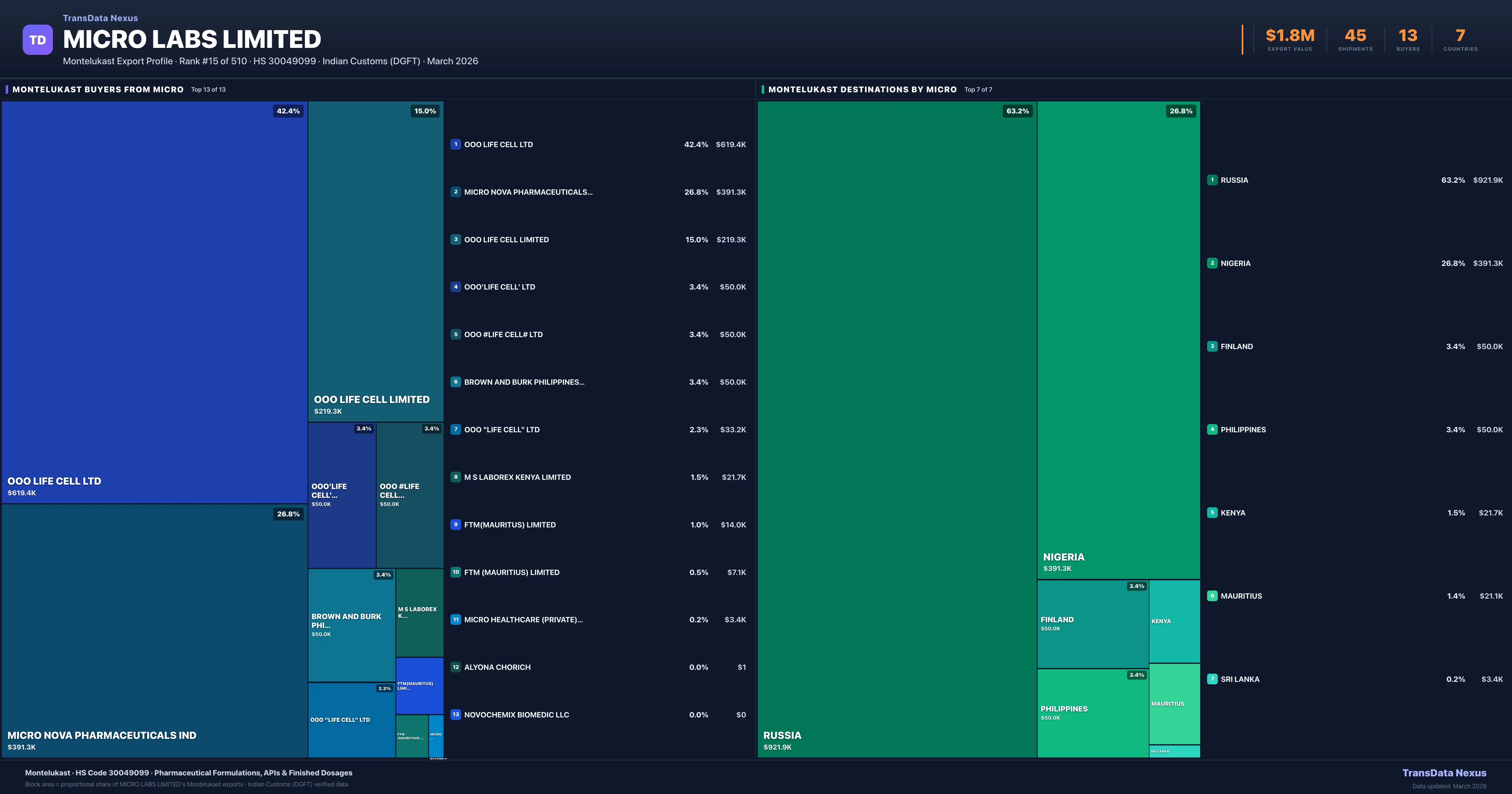
Task: Click rank badge 13 beside NOVOCHEMIX BIOMEDIC LLC
Action: point(455,715)
